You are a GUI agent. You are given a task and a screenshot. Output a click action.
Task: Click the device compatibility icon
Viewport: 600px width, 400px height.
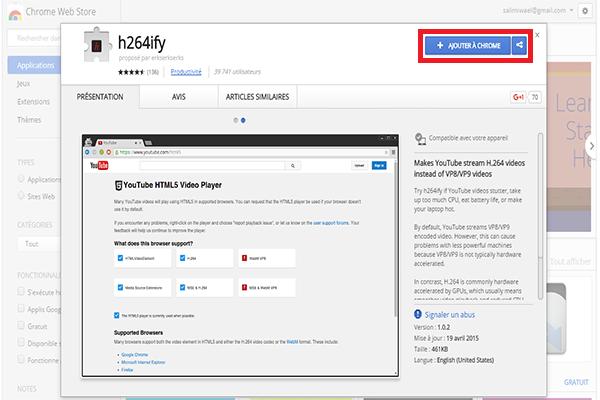(420, 139)
